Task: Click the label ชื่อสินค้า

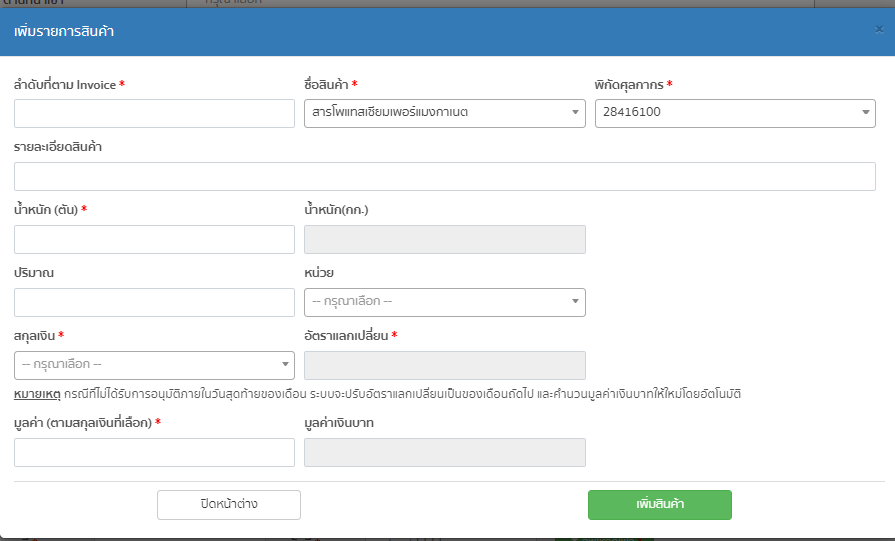Action: click(326, 84)
